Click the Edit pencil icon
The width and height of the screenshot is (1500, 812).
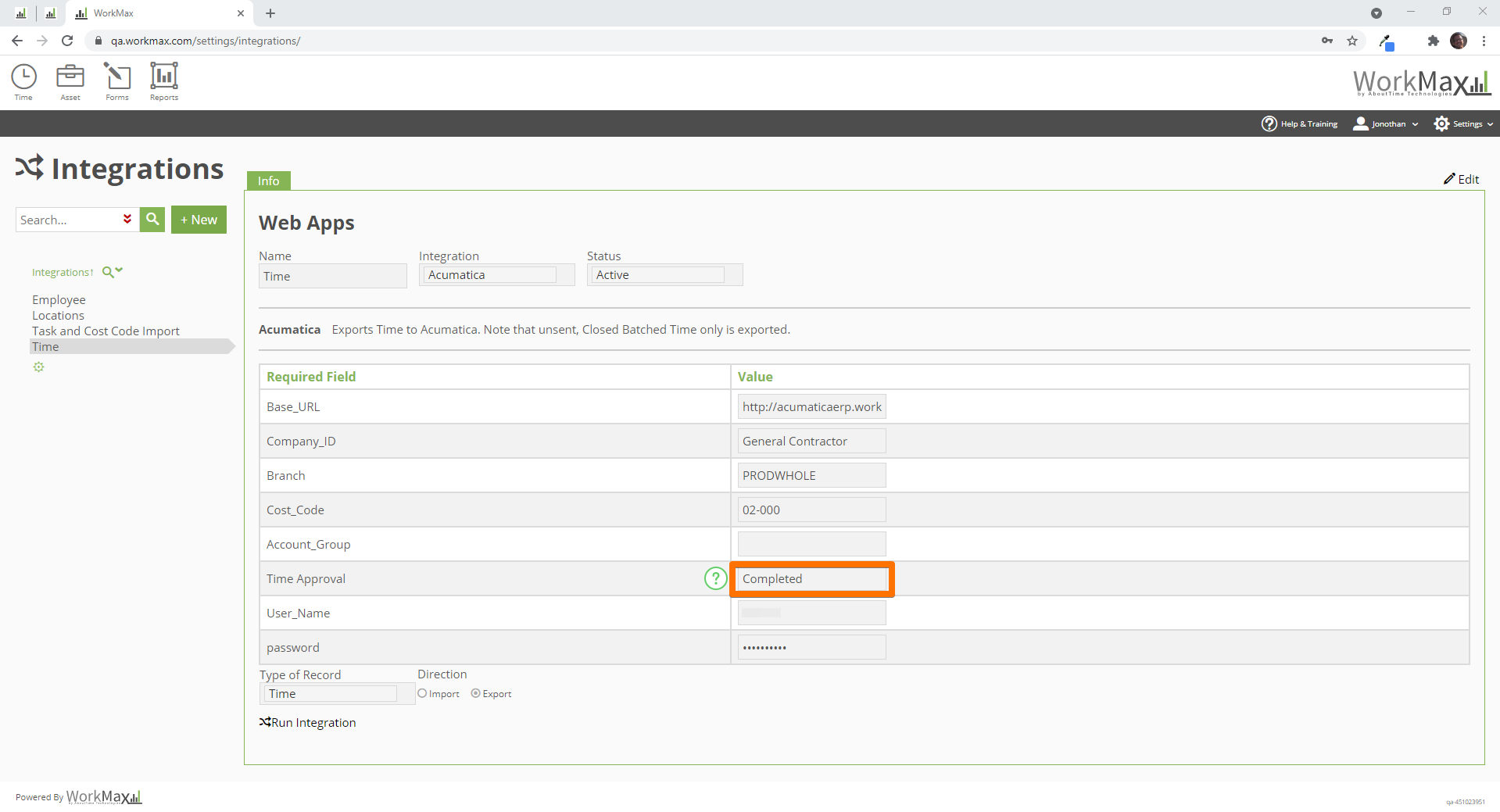tap(1449, 179)
